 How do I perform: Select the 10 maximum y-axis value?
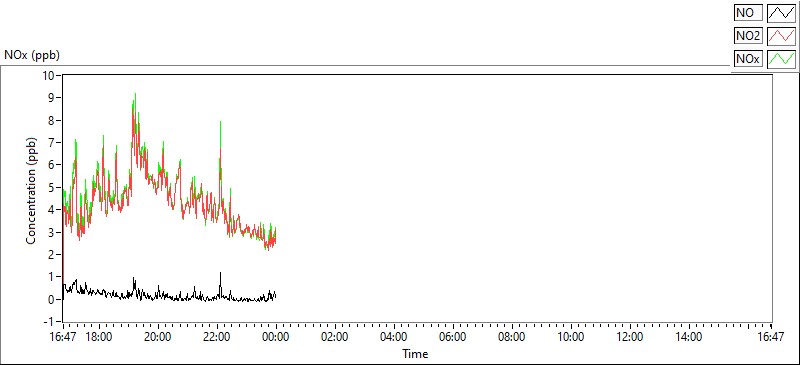click(x=48, y=75)
